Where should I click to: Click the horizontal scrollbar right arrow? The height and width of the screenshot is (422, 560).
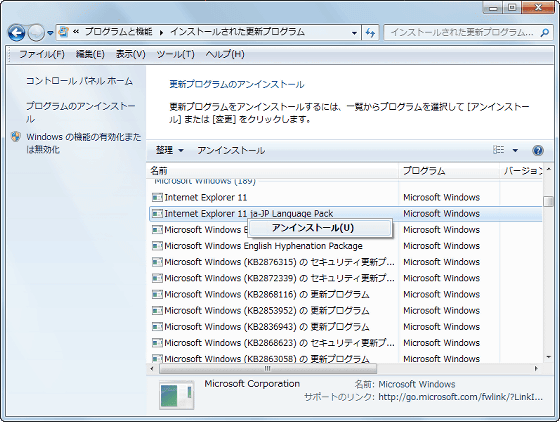536,369
